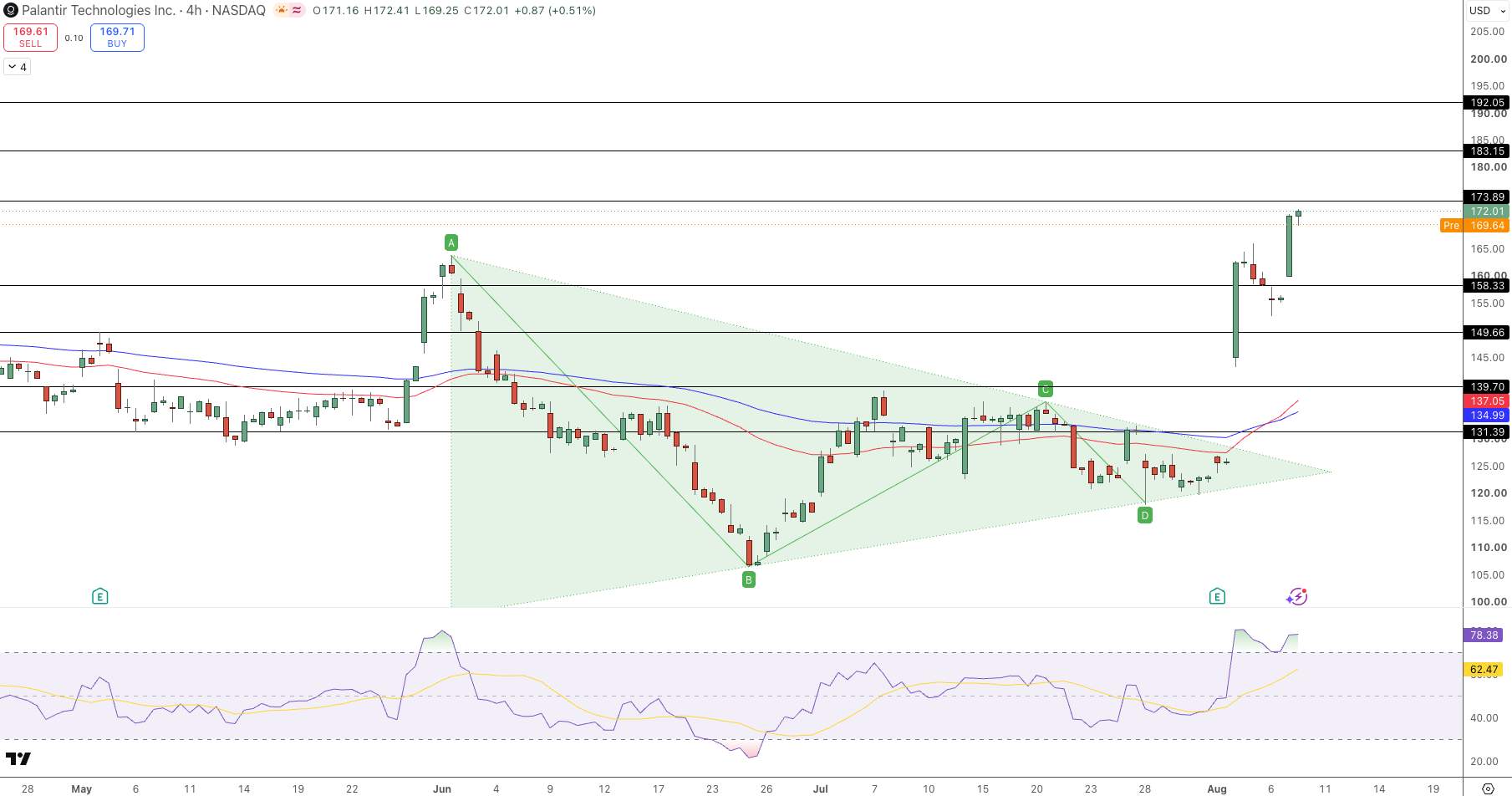Open the August earnings E marker
This screenshot has height=796, width=1512.
[x=1217, y=596]
